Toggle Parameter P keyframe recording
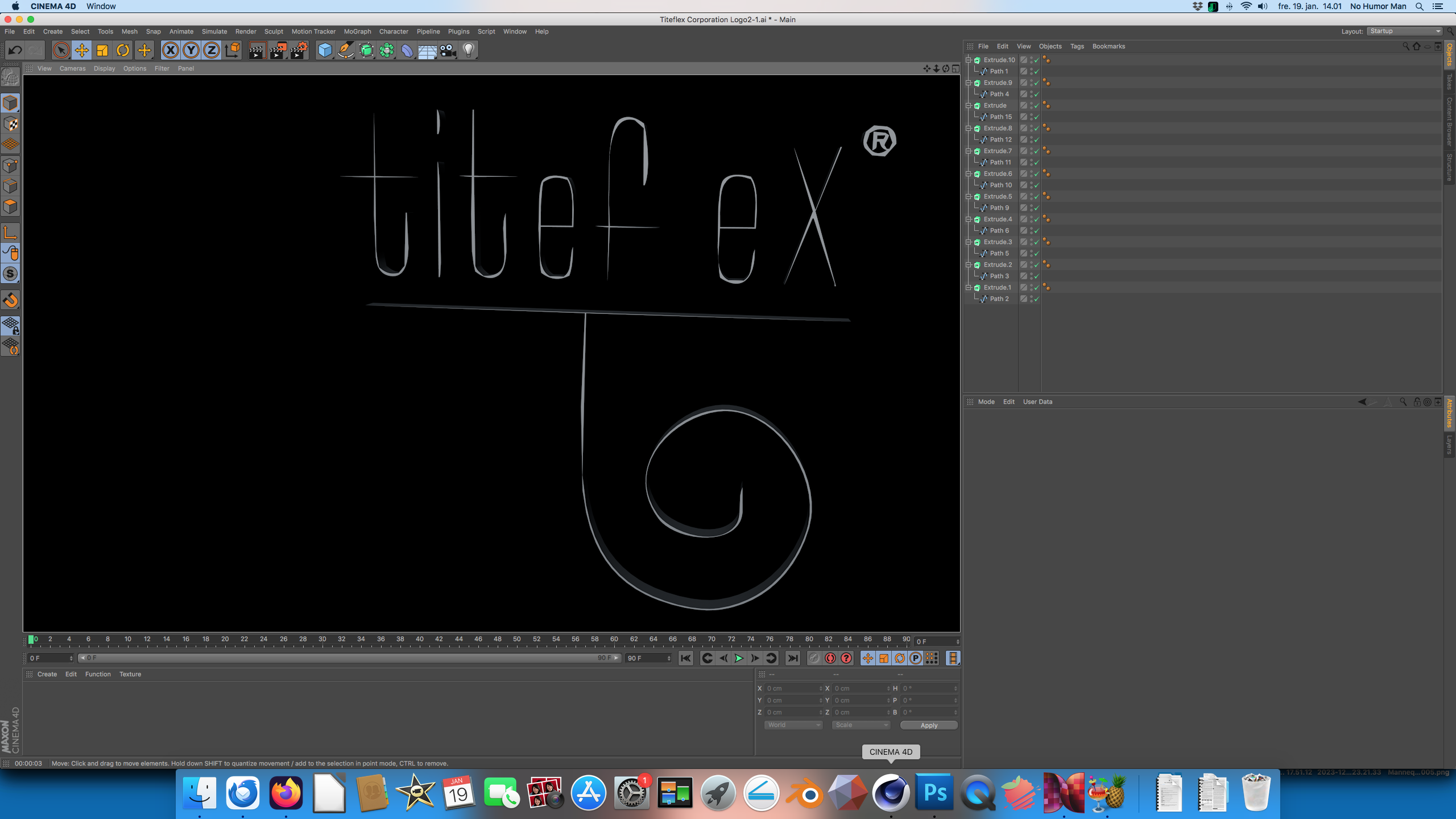This screenshot has height=819, width=1456. point(915,658)
